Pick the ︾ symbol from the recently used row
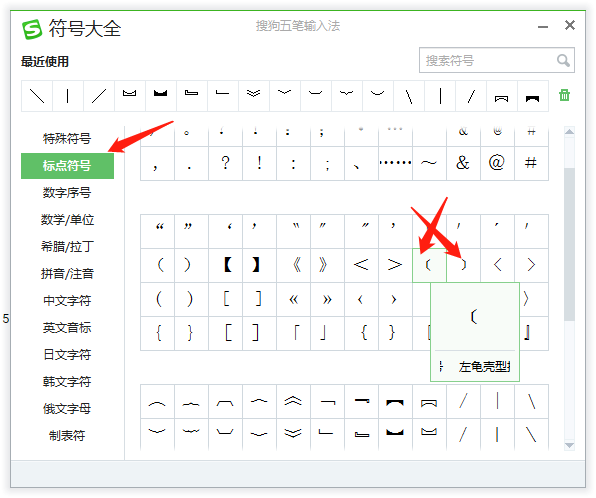596x498 pixels. 254,96
